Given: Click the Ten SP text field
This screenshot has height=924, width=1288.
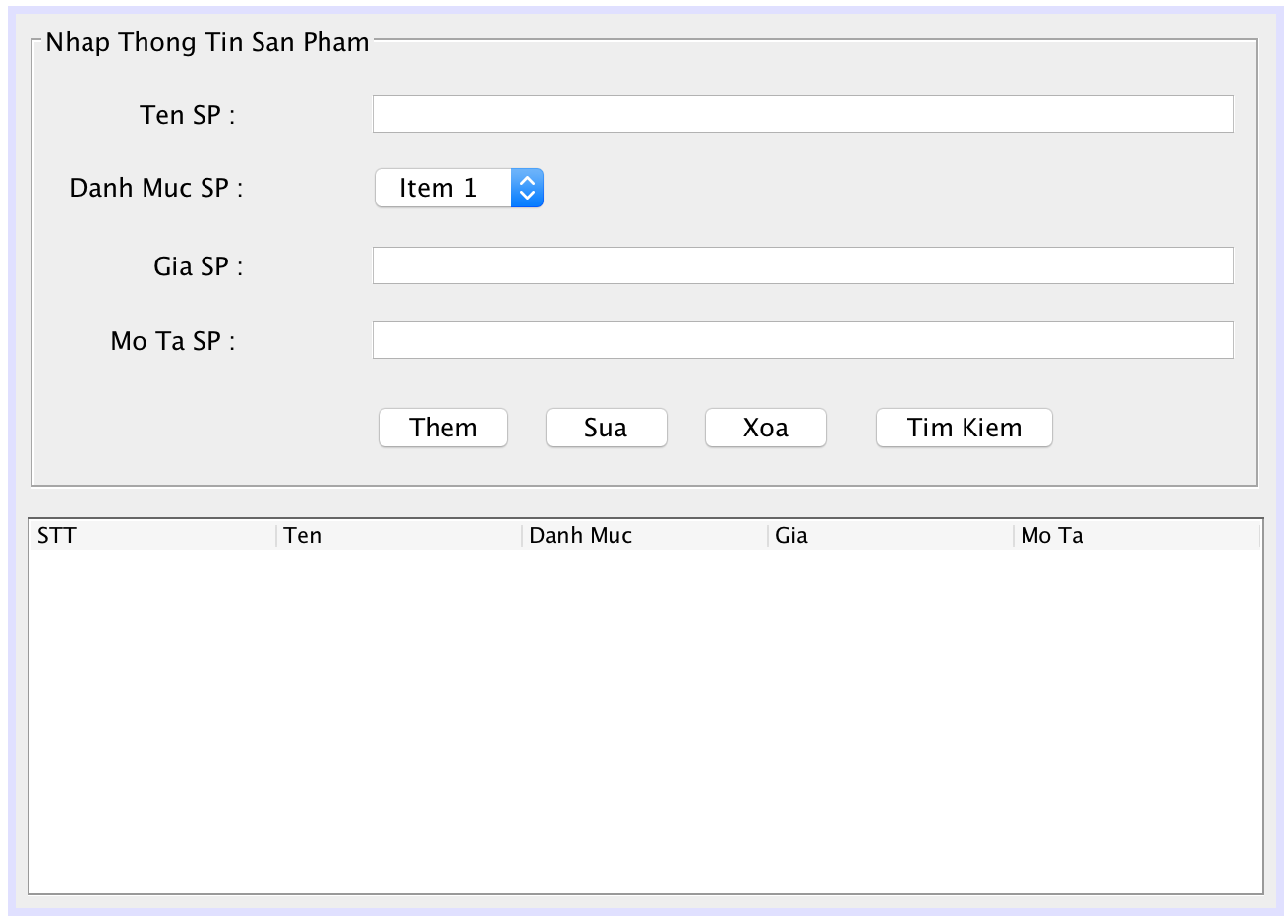Looking at the screenshot, I should (802, 114).
